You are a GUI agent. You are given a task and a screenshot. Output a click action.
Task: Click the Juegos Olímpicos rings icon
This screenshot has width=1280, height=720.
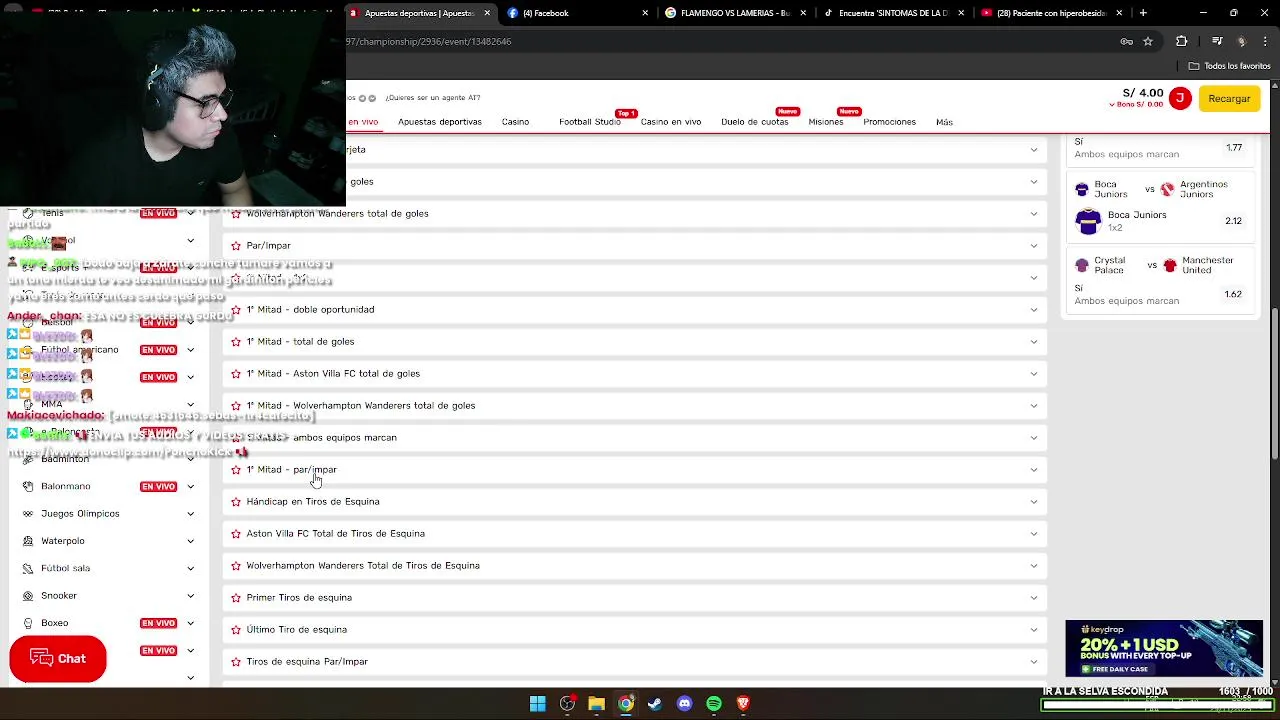(x=28, y=514)
